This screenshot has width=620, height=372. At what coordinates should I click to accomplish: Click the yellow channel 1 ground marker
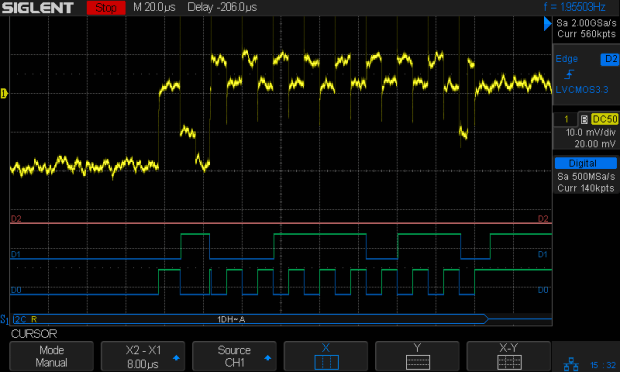click(x=4, y=94)
